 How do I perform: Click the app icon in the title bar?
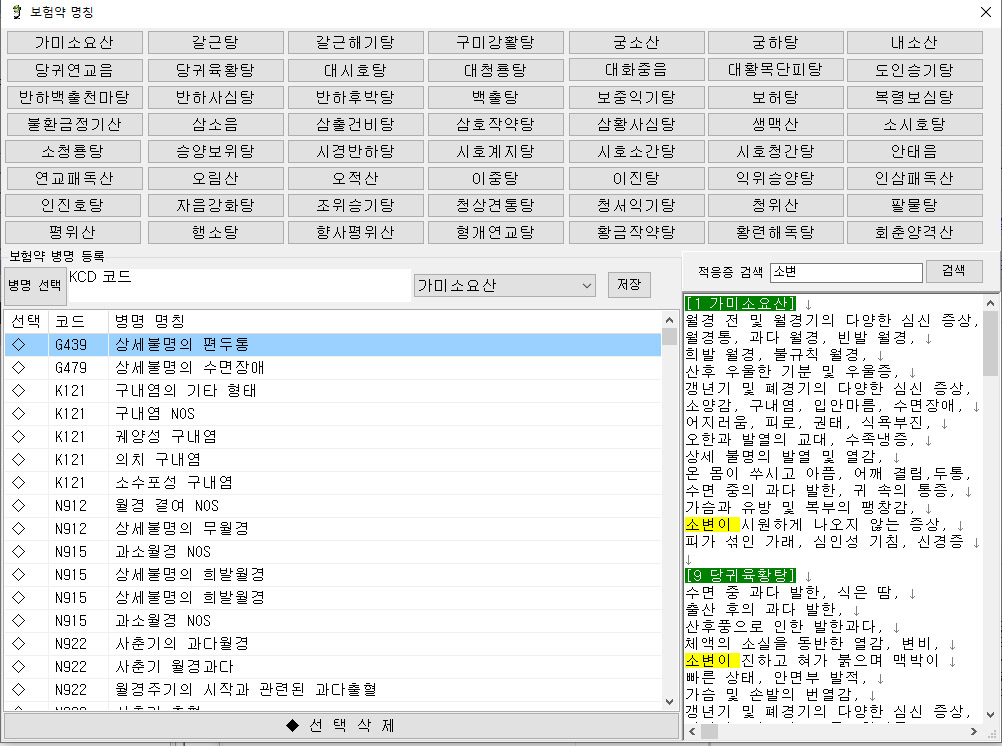point(14,12)
